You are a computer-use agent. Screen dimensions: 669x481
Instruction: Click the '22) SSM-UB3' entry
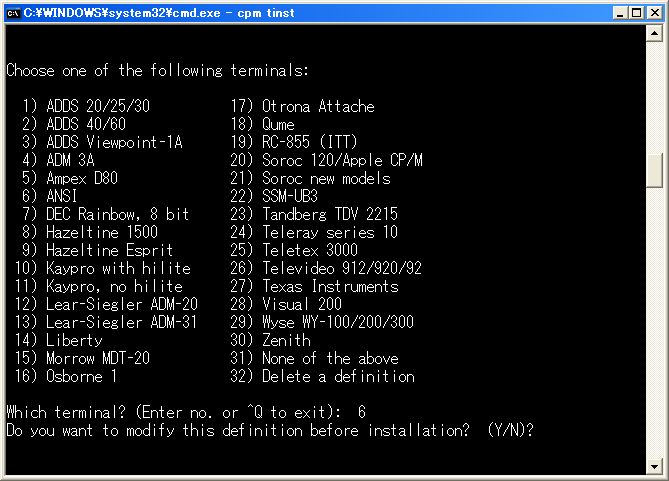coord(274,196)
